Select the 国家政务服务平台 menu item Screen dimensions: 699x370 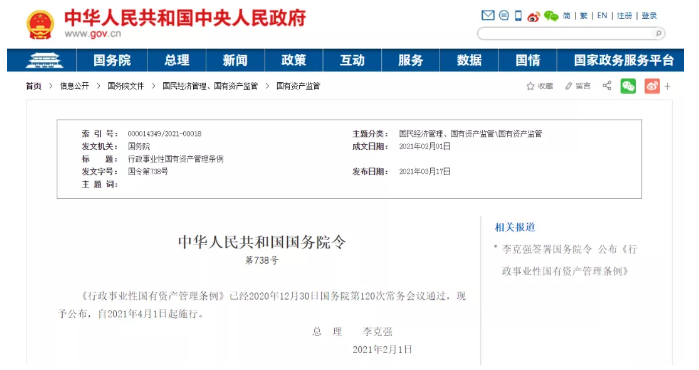coord(623,60)
